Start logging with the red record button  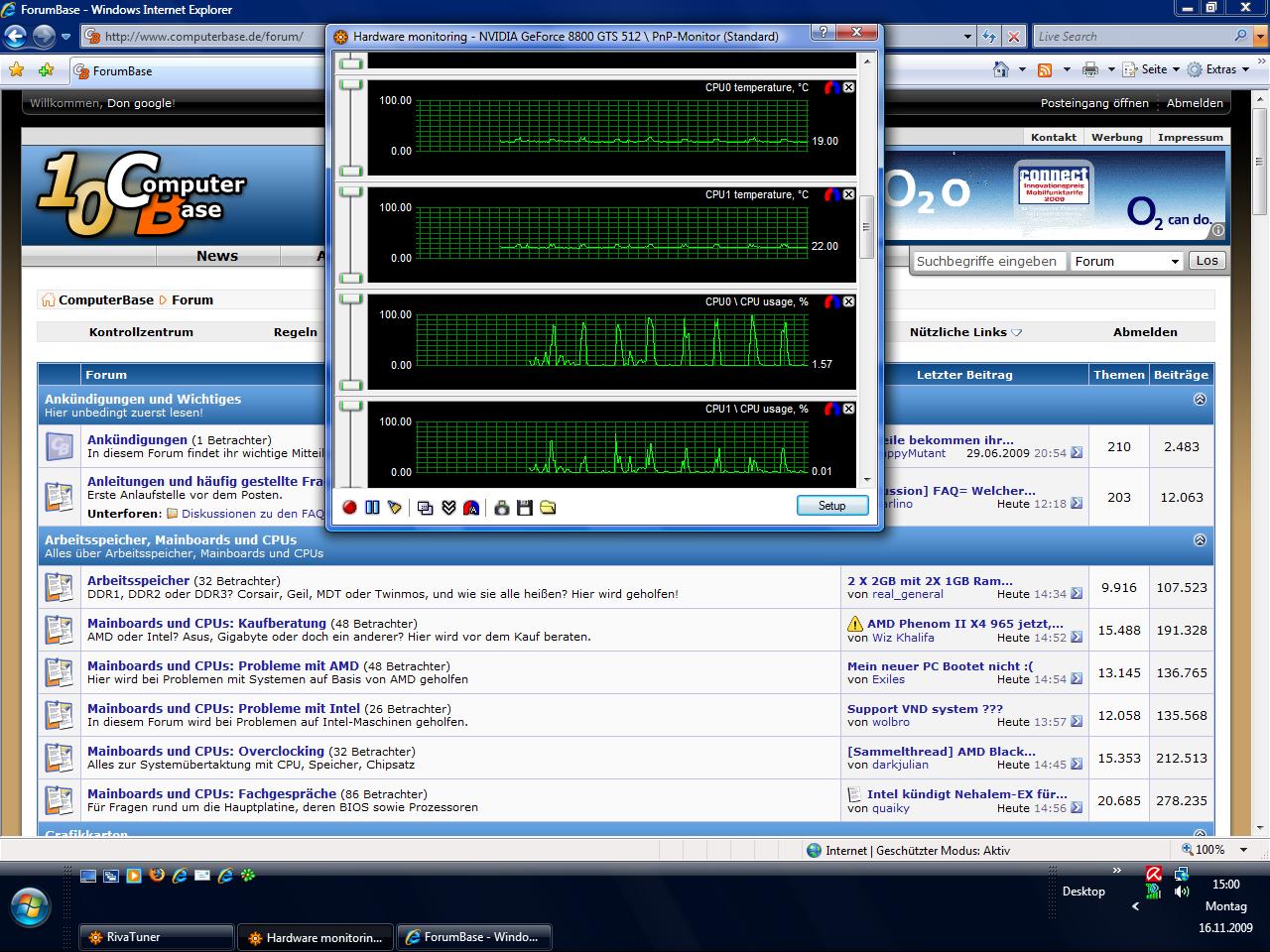[x=349, y=508]
